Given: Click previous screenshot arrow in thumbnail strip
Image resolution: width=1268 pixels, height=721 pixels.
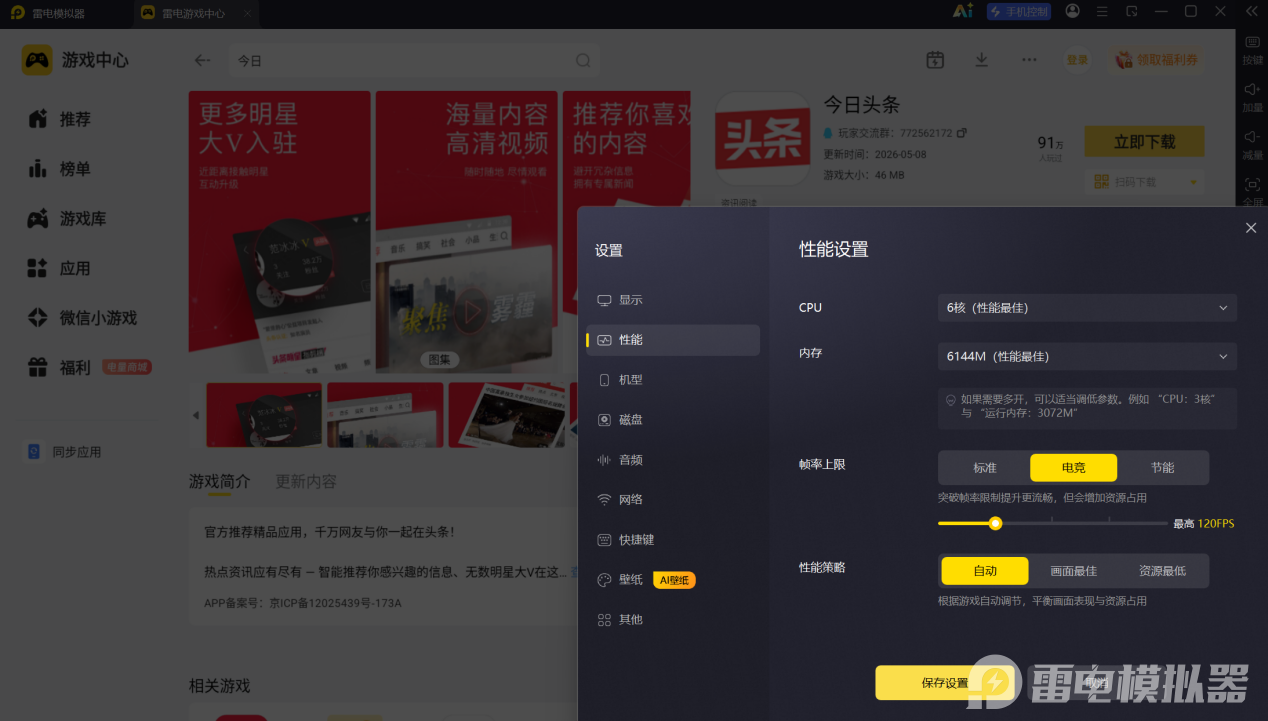Looking at the screenshot, I should tap(196, 415).
